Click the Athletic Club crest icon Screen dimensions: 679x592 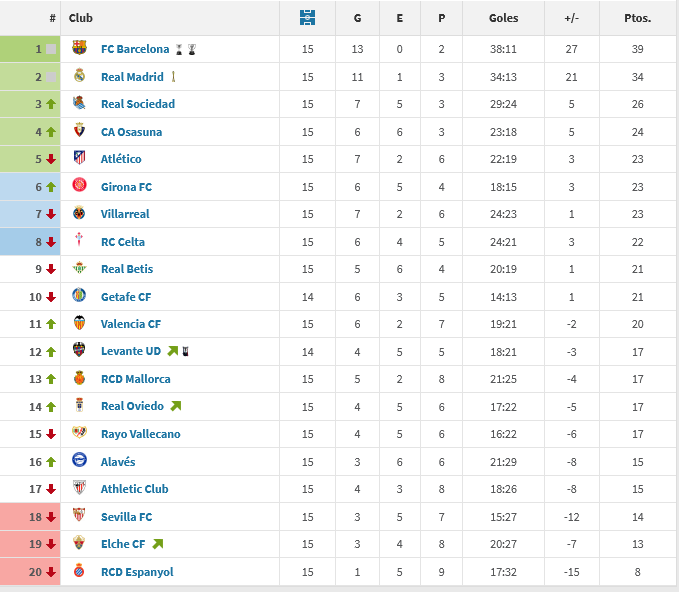tap(80, 489)
